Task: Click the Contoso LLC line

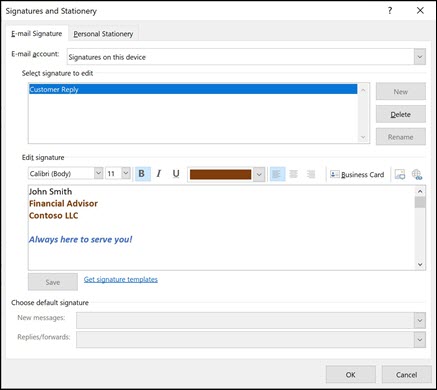Action: (53, 216)
